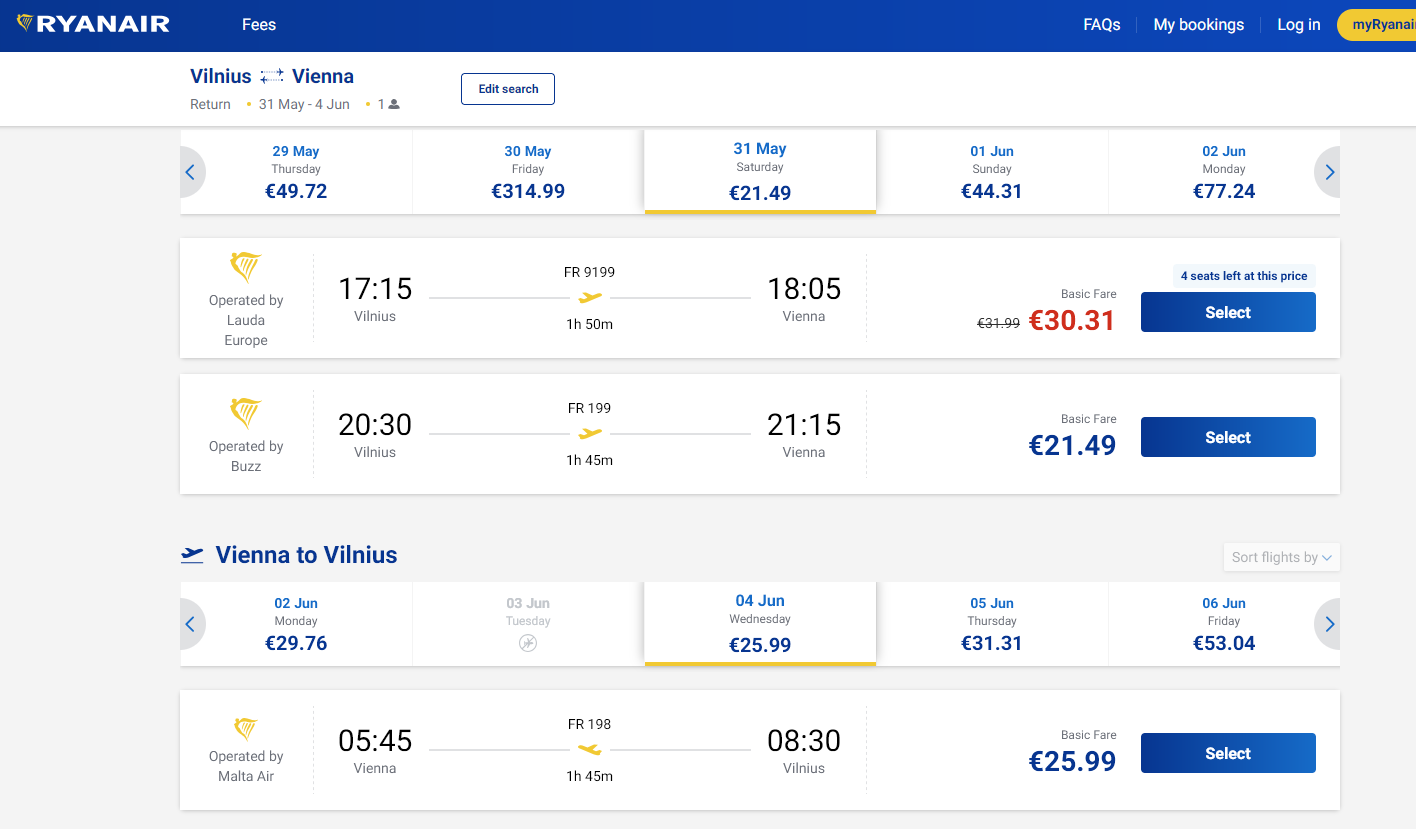Open the Log in link
This screenshot has width=1416, height=829.
1299,25
